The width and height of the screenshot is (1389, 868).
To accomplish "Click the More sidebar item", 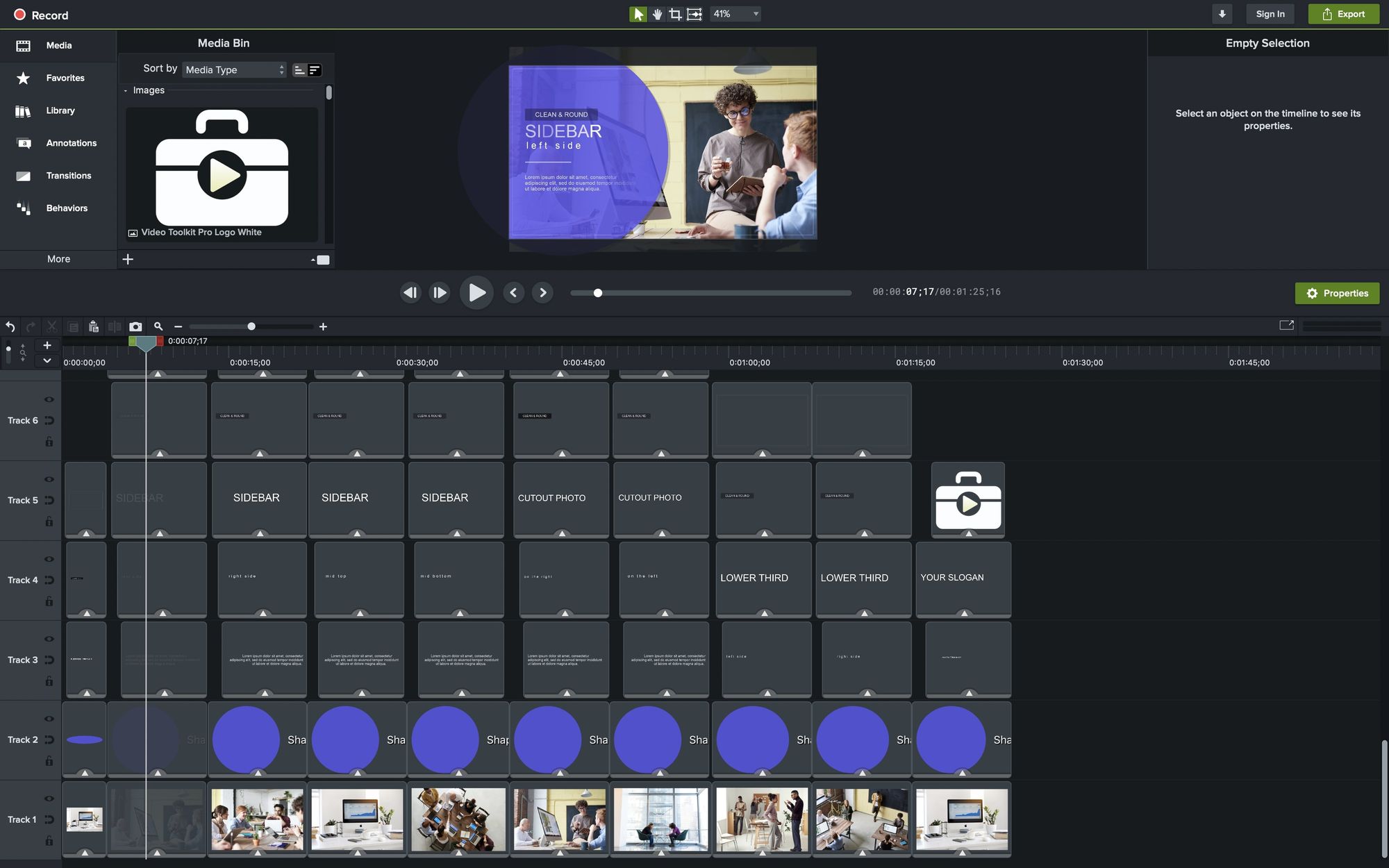I will (58, 259).
